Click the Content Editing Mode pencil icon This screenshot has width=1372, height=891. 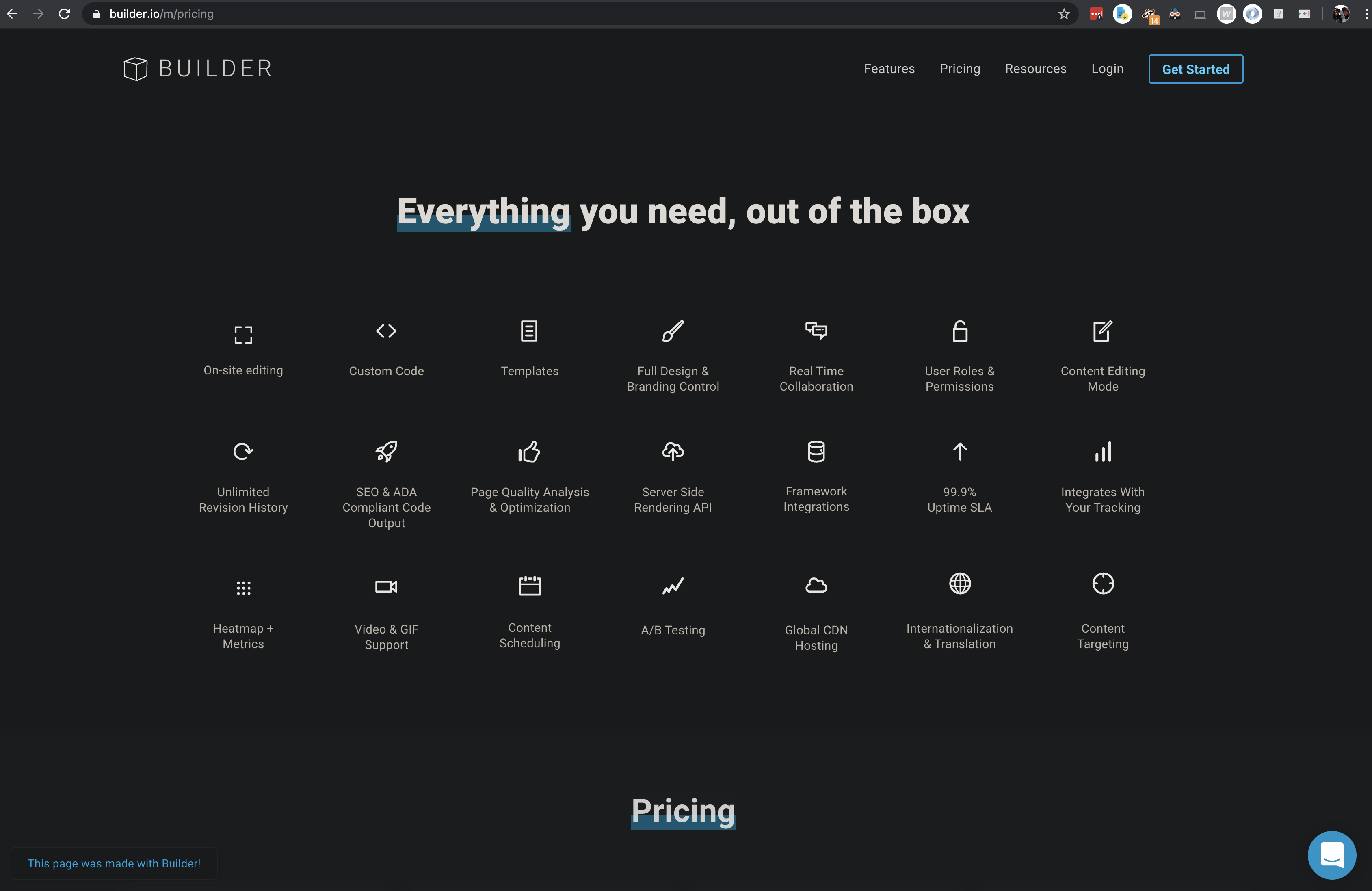[x=1103, y=331]
